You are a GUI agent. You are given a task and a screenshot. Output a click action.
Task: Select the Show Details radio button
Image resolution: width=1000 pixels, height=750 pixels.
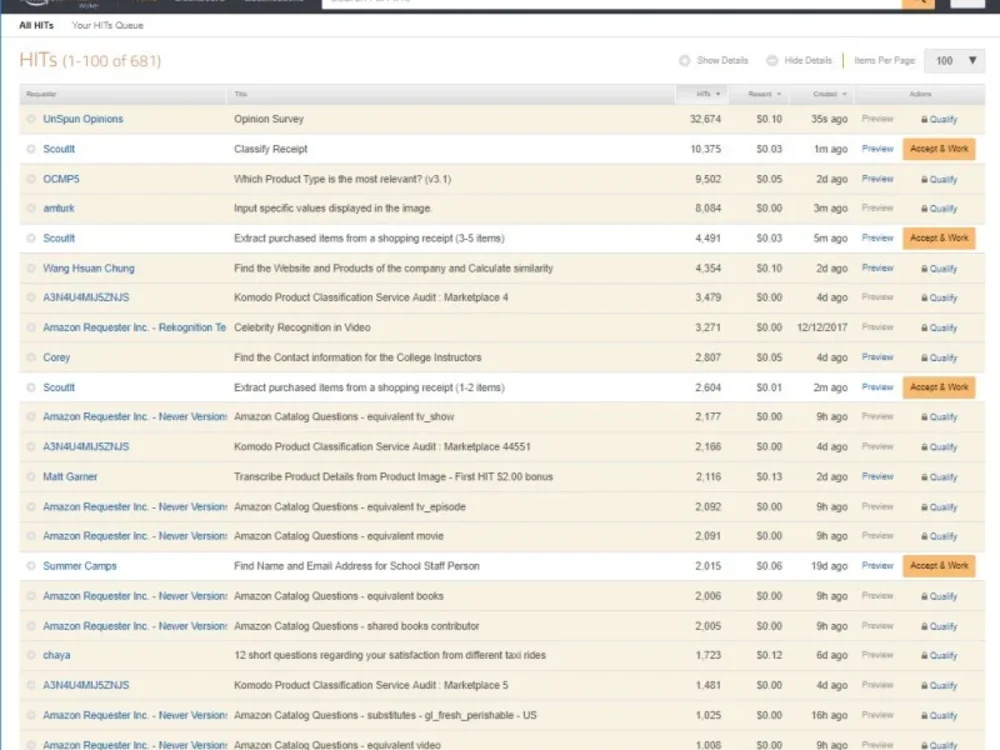pyautogui.click(x=684, y=61)
